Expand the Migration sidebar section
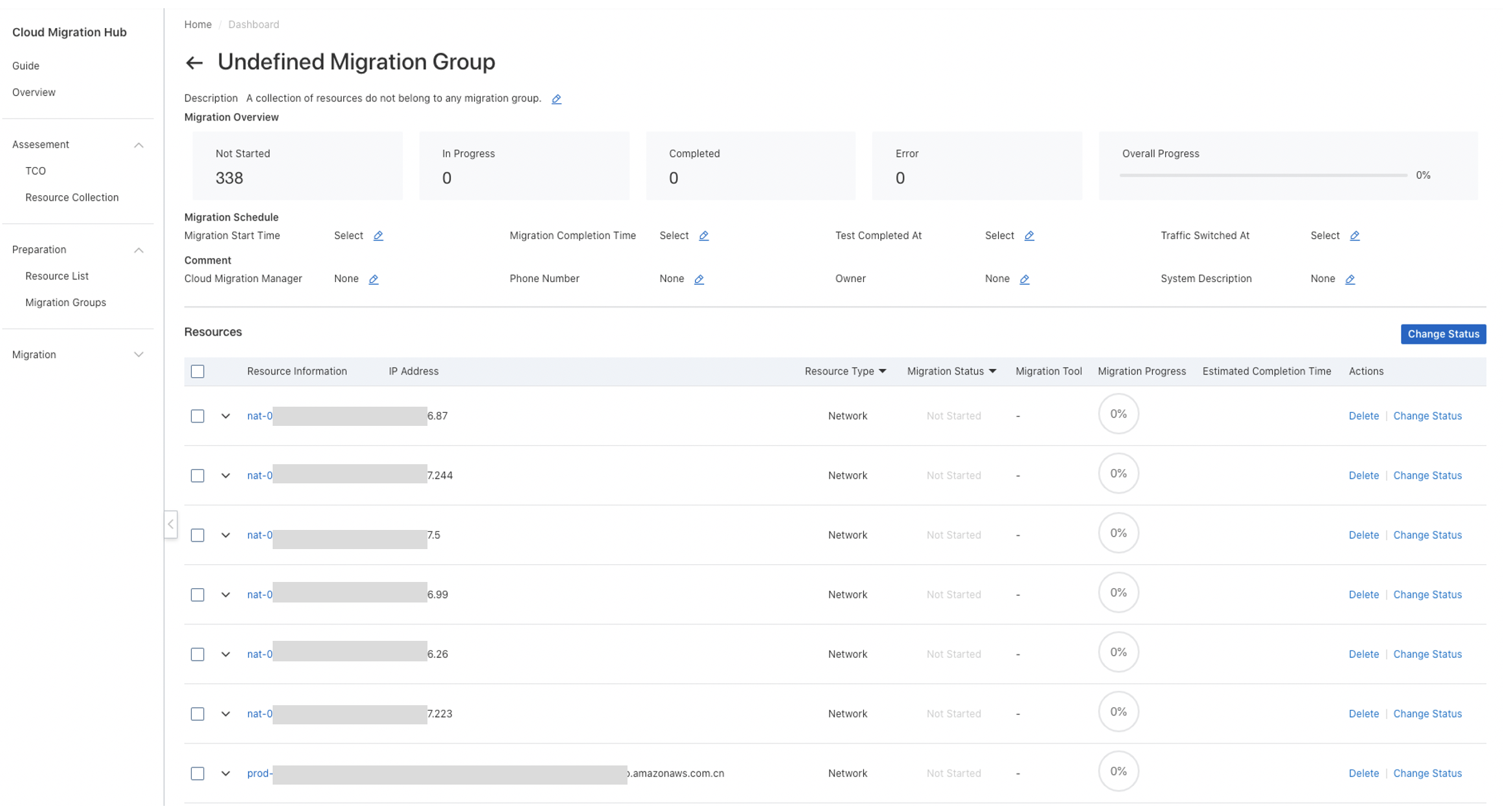This screenshot has width=1503, height=812. pyautogui.click(x=138, y=355)
